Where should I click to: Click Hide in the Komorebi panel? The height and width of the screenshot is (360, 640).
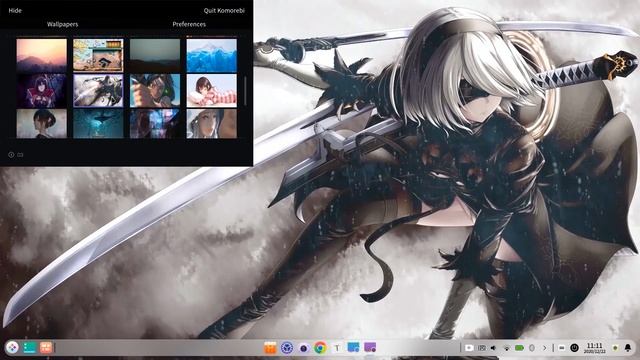tap(15, 11)
